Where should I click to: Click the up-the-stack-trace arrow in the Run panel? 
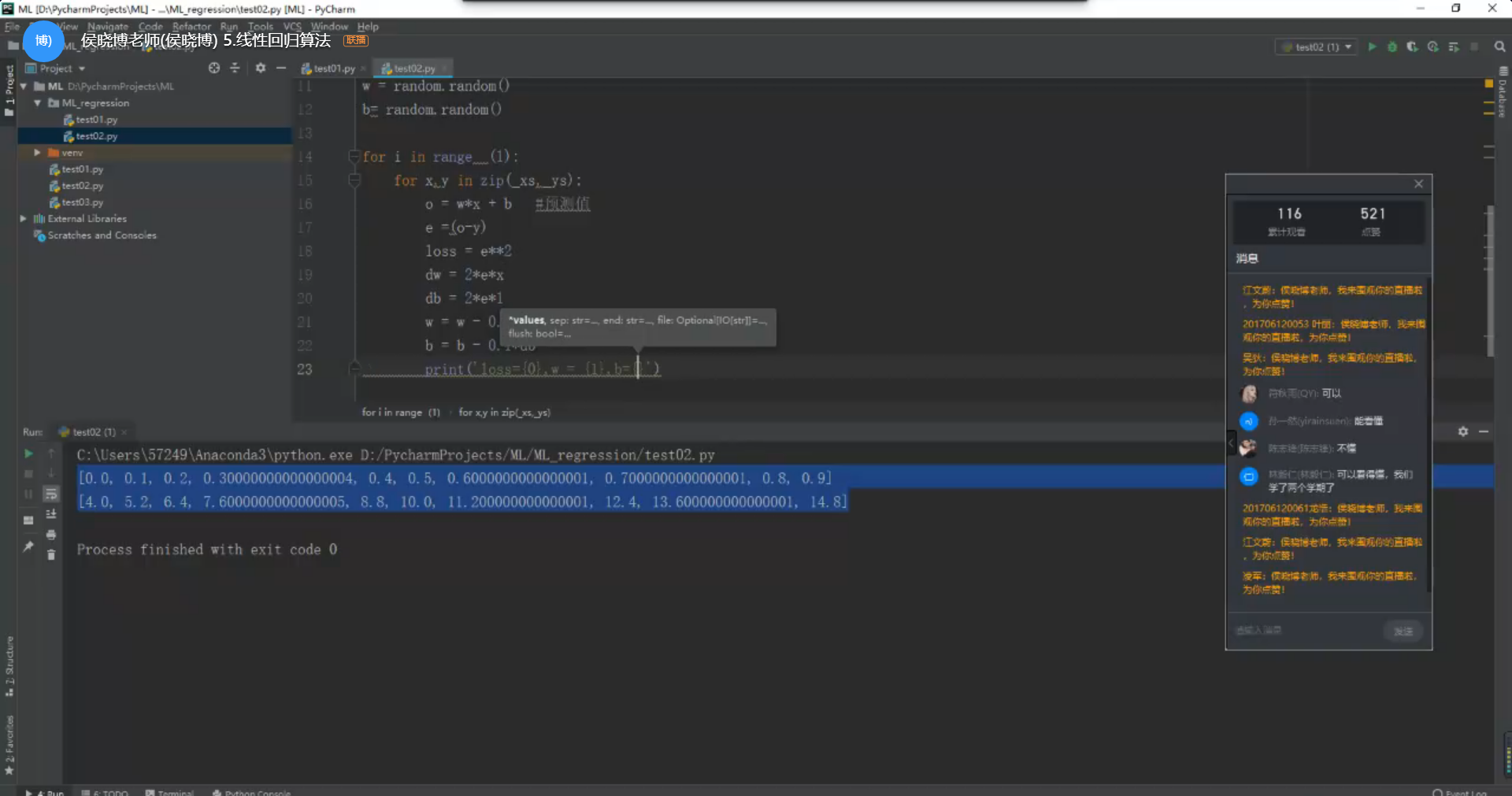click(51, 454)
